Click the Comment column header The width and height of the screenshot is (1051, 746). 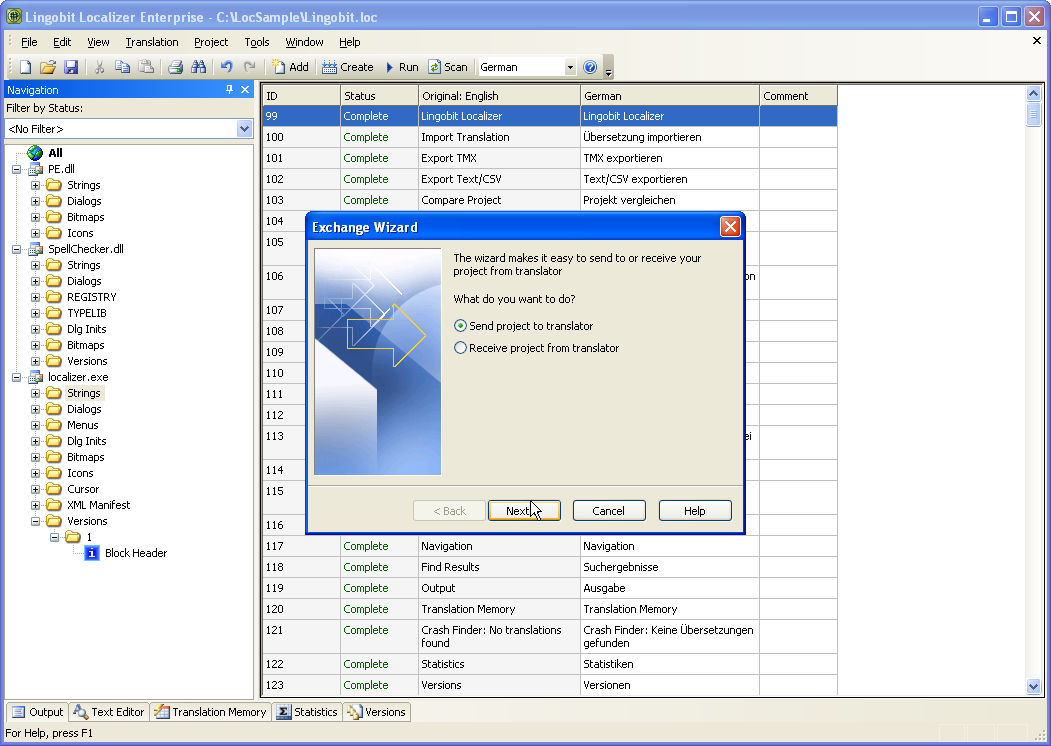pos(798,96)
